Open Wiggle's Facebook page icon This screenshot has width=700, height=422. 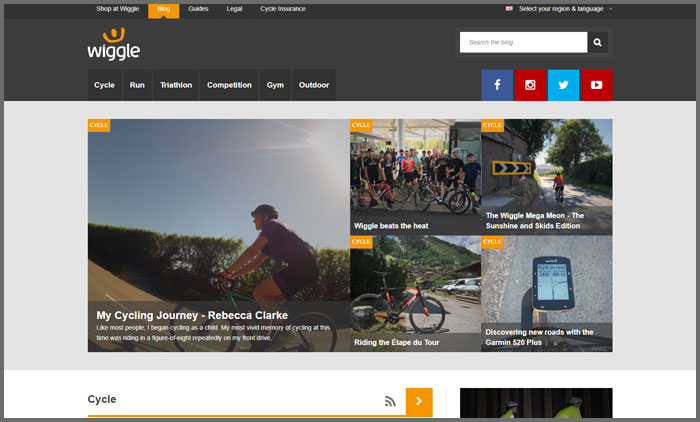[497, 85]
